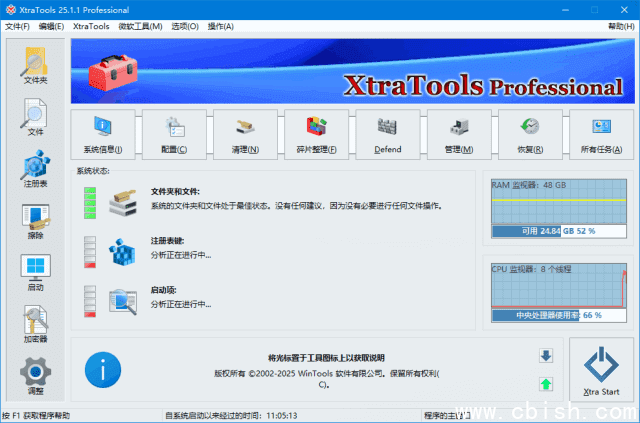Click the 系统信息 toolbar button

(102, 134)
